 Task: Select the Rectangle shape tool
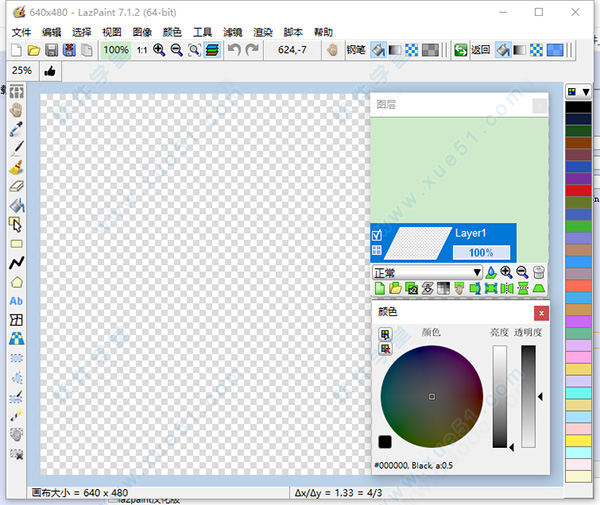16,244
